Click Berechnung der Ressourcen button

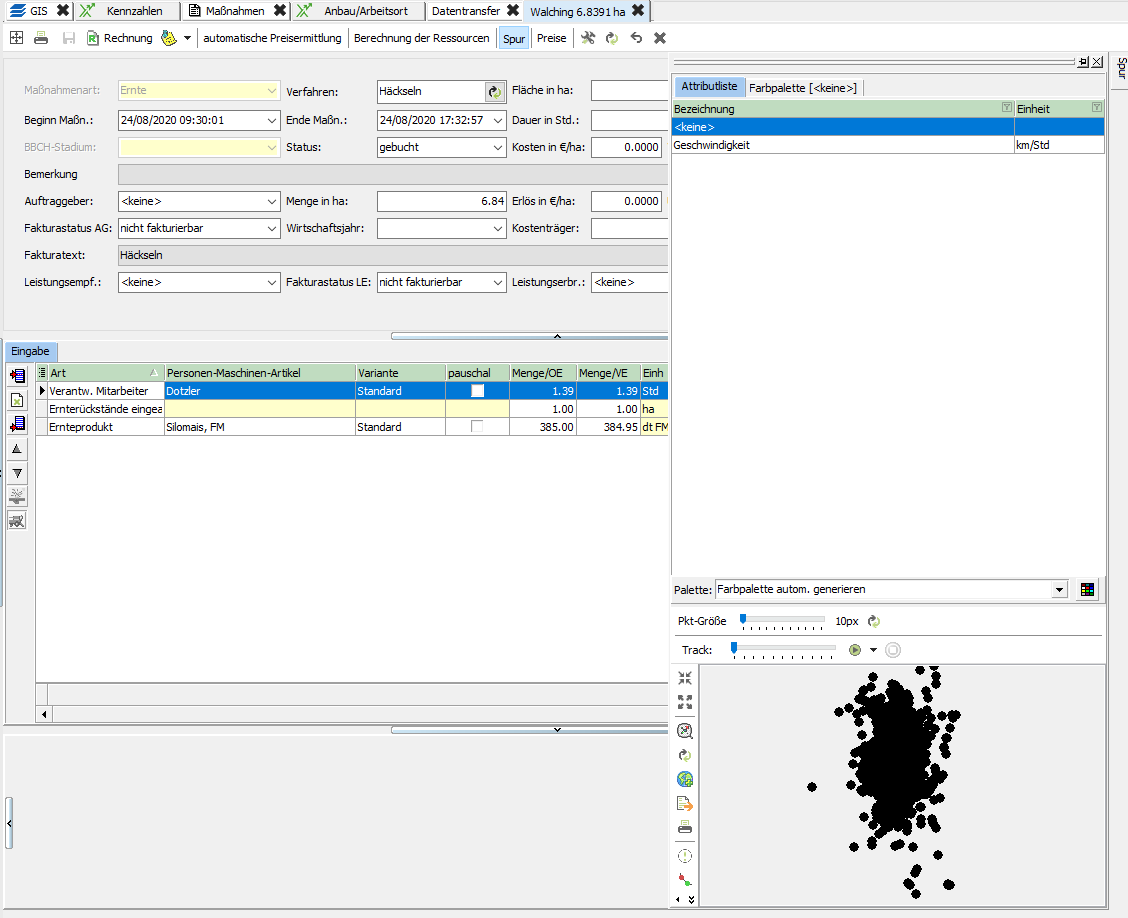tap(422, 38)
